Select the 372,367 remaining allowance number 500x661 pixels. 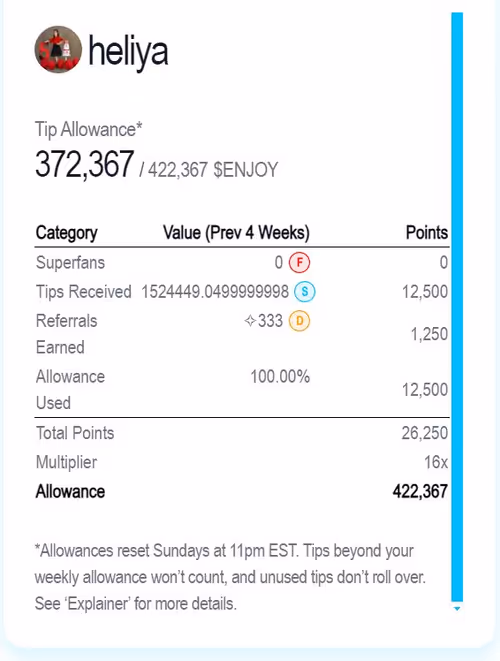(84, 164)
